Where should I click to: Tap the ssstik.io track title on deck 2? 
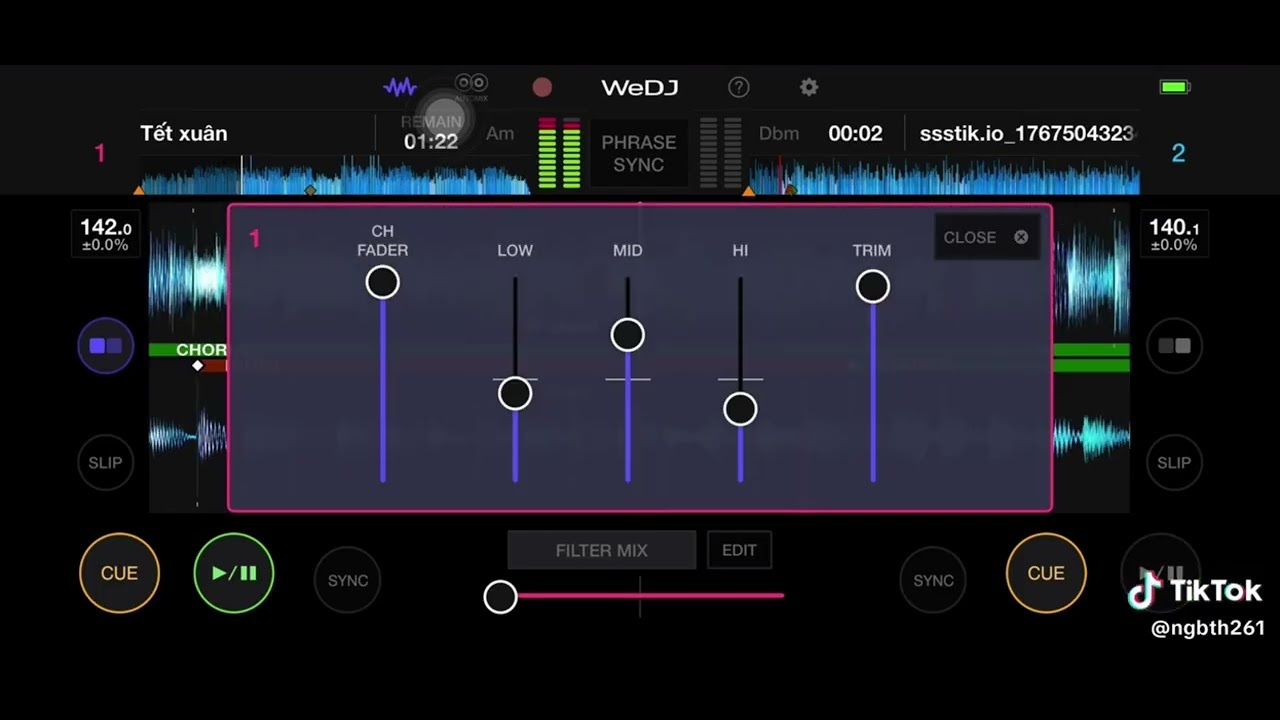point(1027,134)
